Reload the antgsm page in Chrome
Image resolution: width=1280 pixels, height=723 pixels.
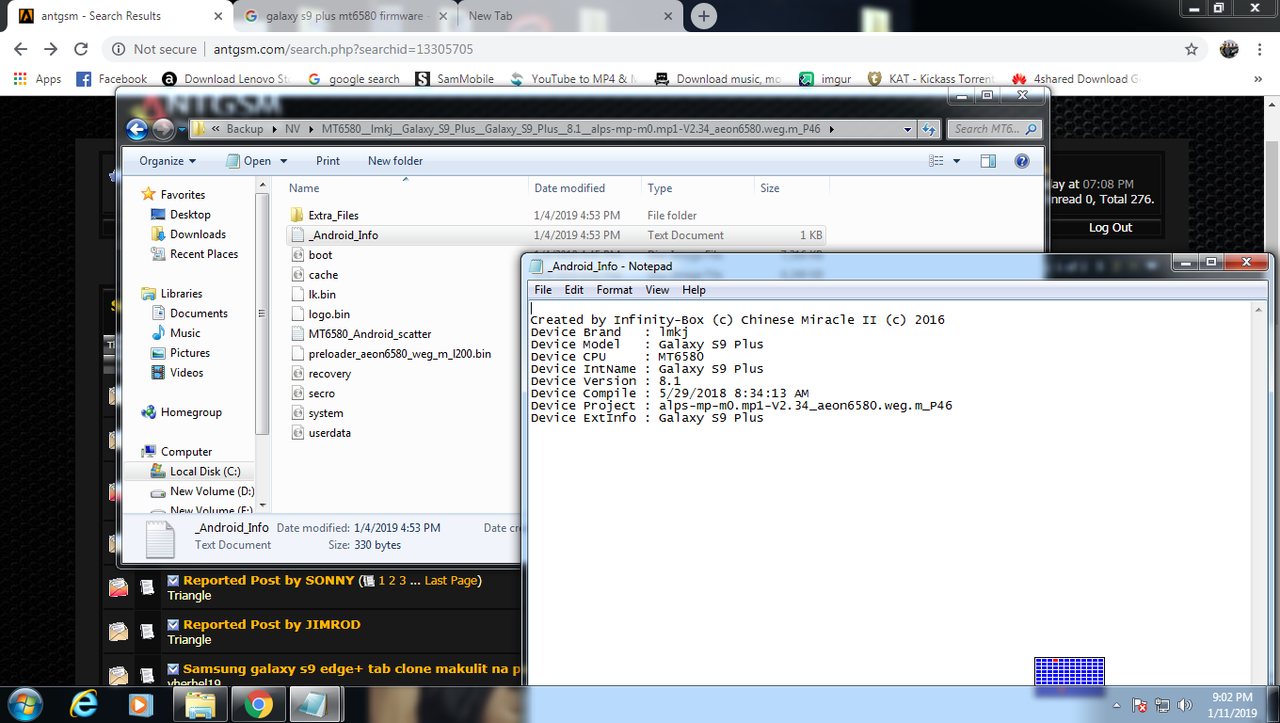pos(82,49)
